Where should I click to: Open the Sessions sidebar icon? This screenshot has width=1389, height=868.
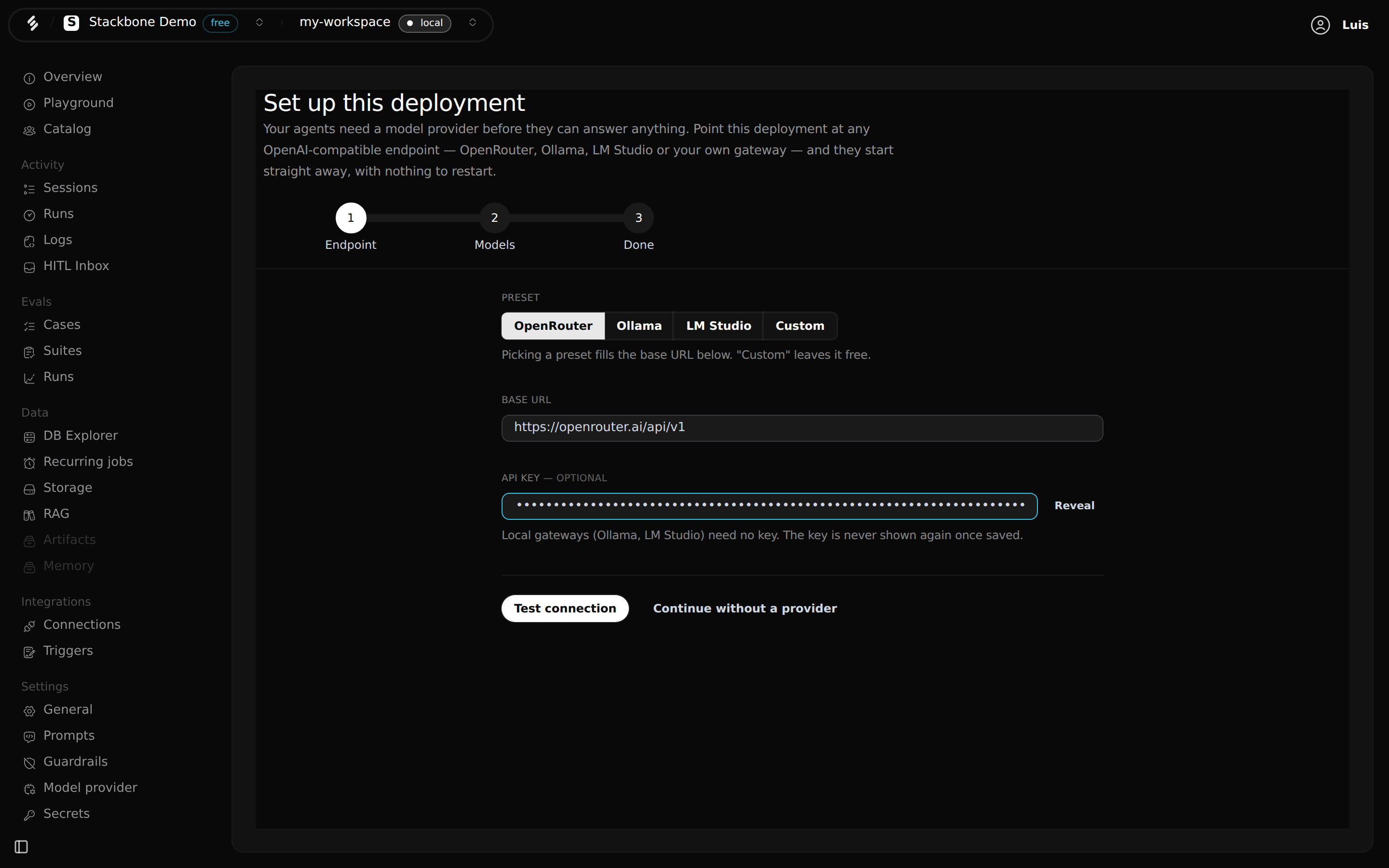tap(29, 190)
